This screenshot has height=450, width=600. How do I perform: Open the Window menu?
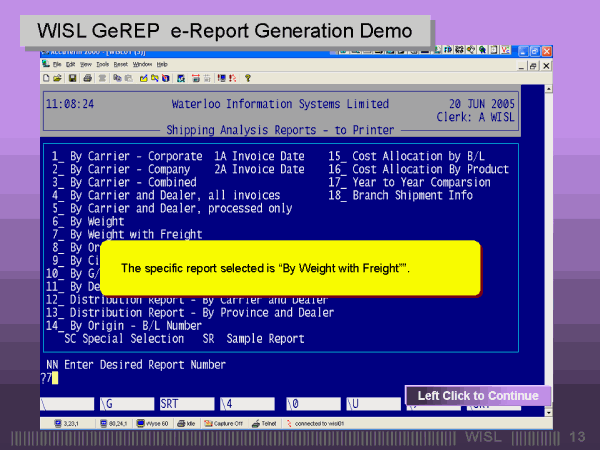click(x=142, y=64)
